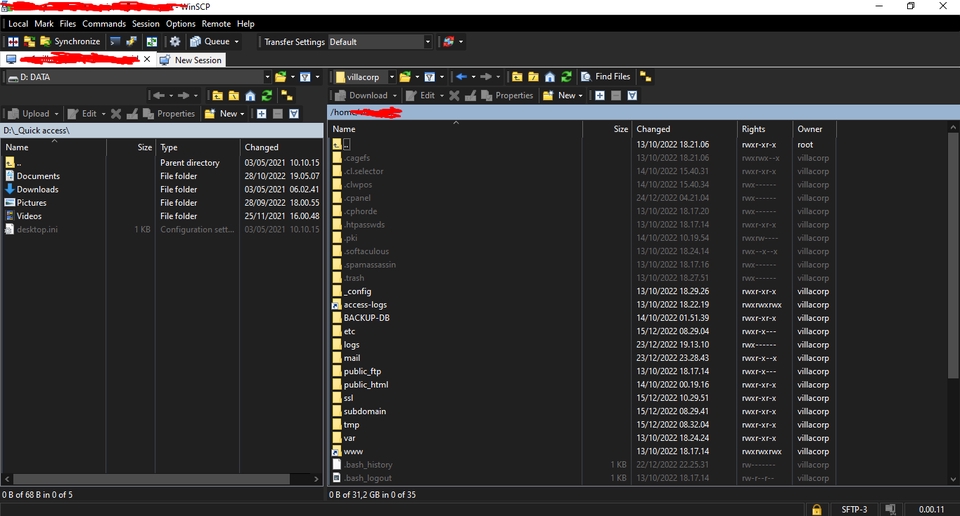Open the Mark menu

[x=44, y=24]
